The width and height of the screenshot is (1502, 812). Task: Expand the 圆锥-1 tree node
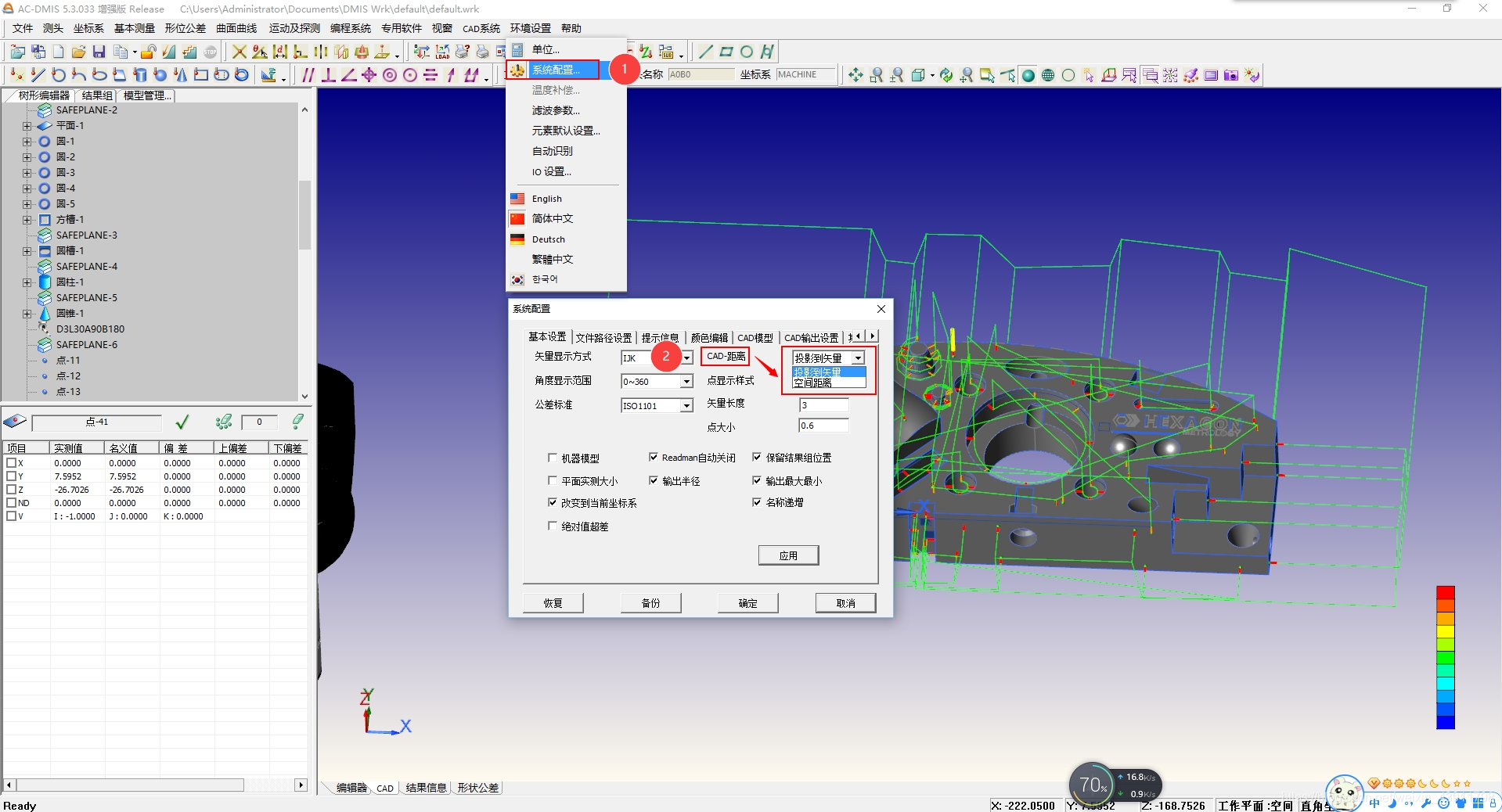pyautogui.click(x=27, y=314)
